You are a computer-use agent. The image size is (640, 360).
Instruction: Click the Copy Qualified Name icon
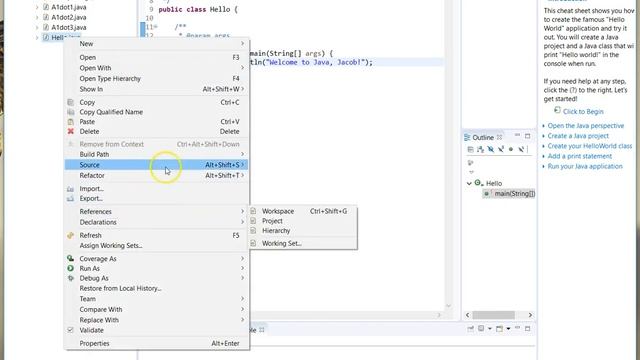tap(71, 112)
